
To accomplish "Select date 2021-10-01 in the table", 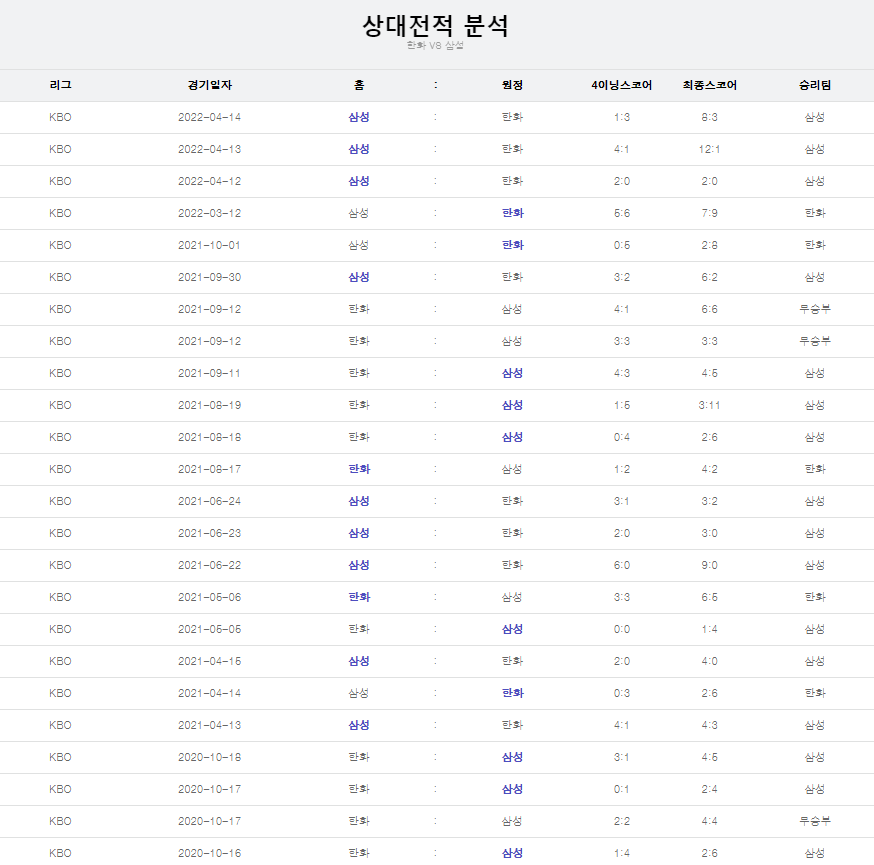I will pos(210,245).
